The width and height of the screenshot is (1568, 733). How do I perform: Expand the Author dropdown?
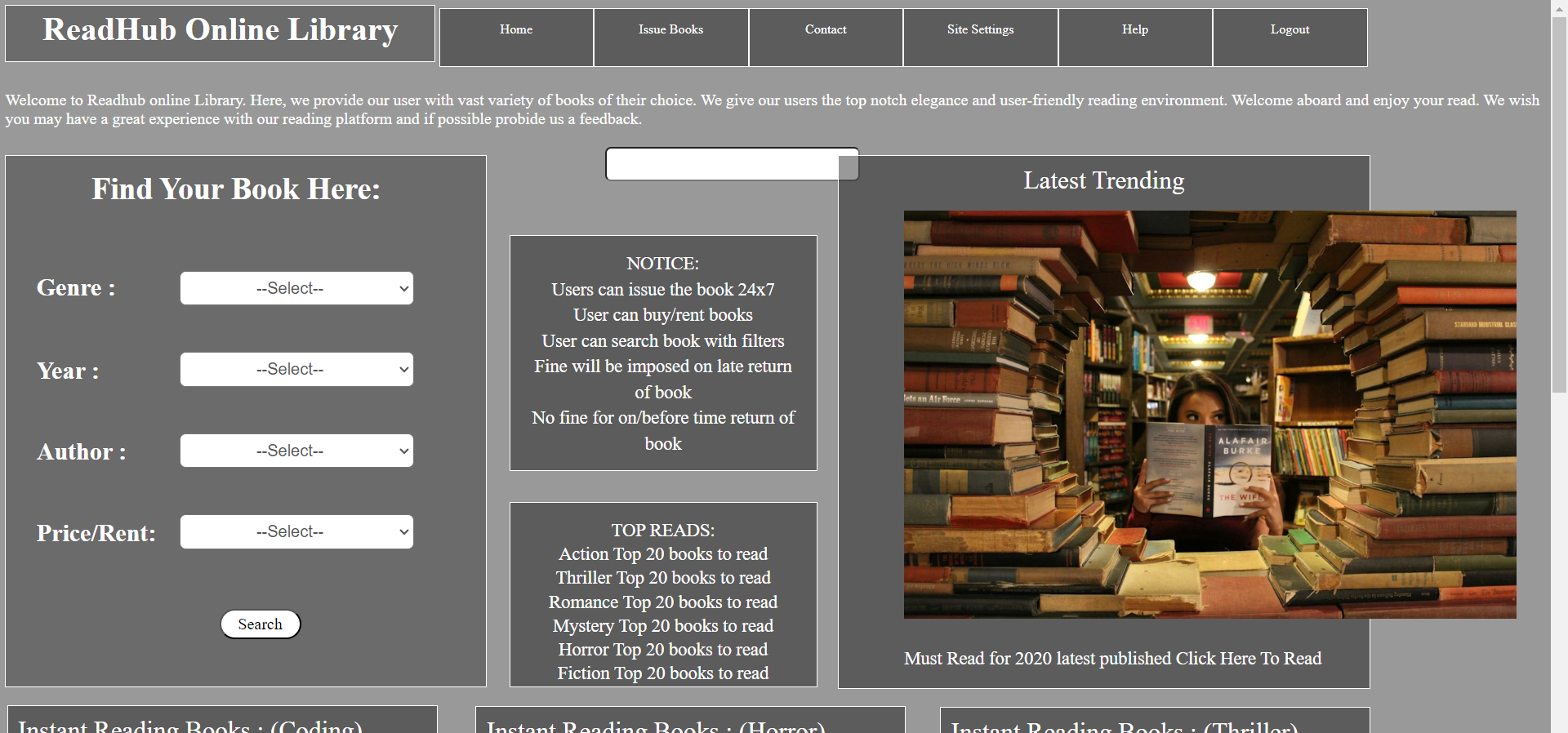(296, 451)
